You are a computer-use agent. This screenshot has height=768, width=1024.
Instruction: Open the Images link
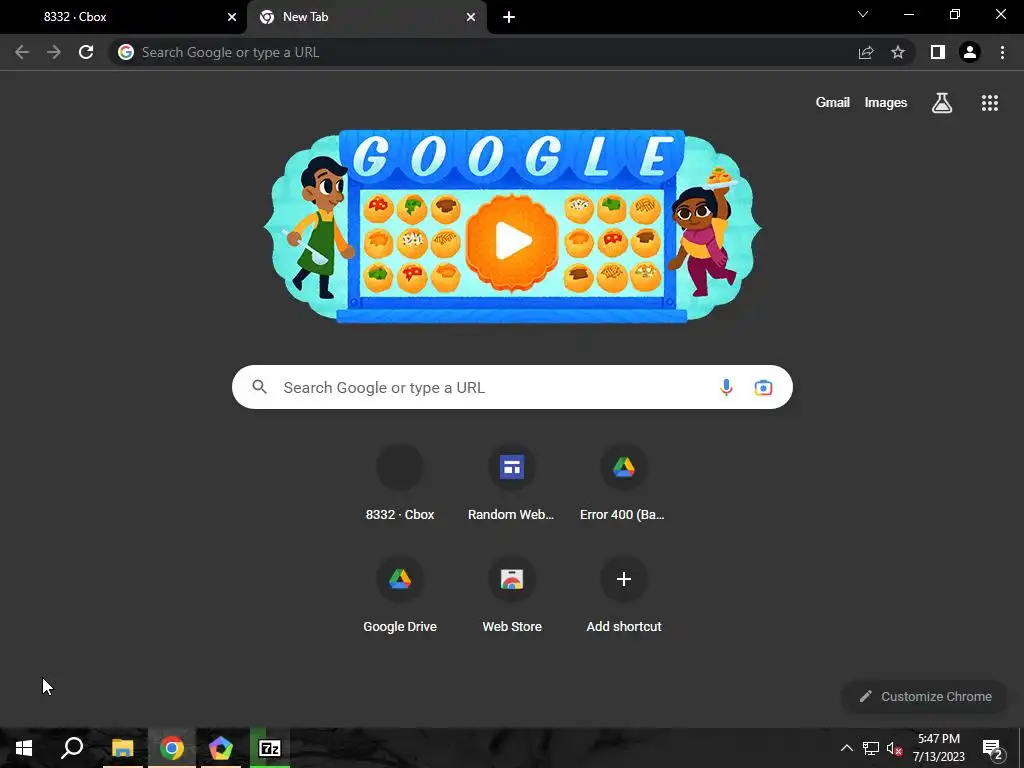886,103
